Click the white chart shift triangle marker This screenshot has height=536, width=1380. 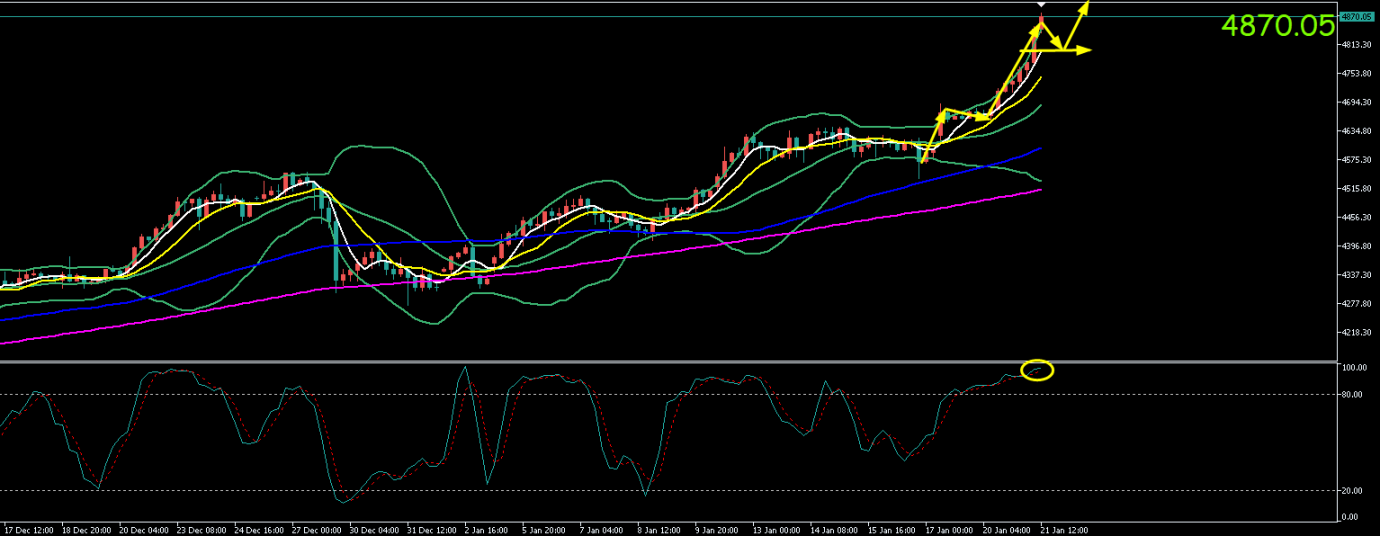pos(1041,4)
